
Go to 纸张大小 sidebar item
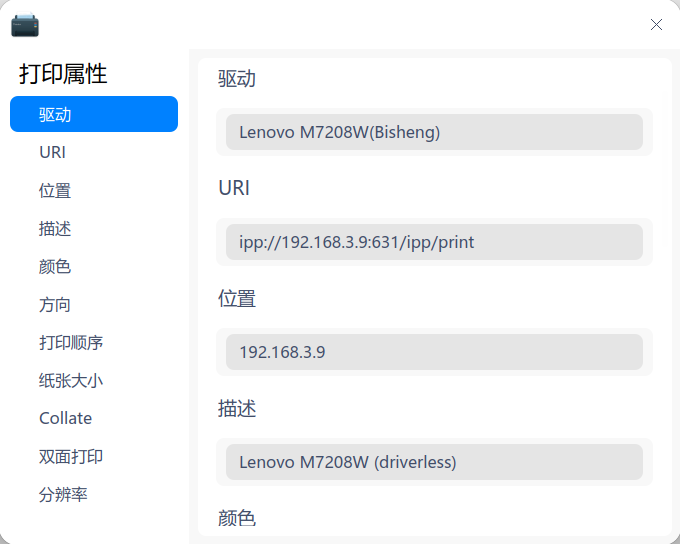click(71, 380)
